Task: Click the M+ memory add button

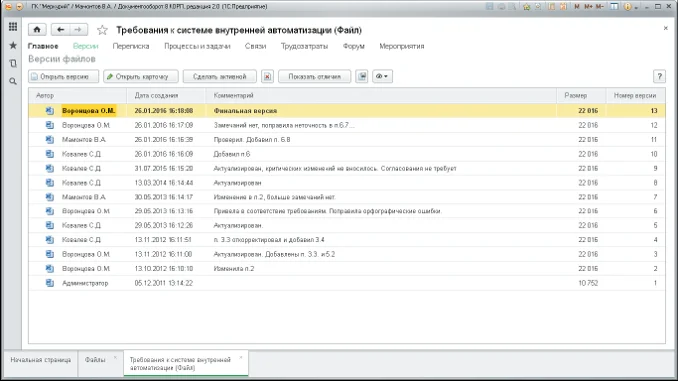Action: coord(588,6)
